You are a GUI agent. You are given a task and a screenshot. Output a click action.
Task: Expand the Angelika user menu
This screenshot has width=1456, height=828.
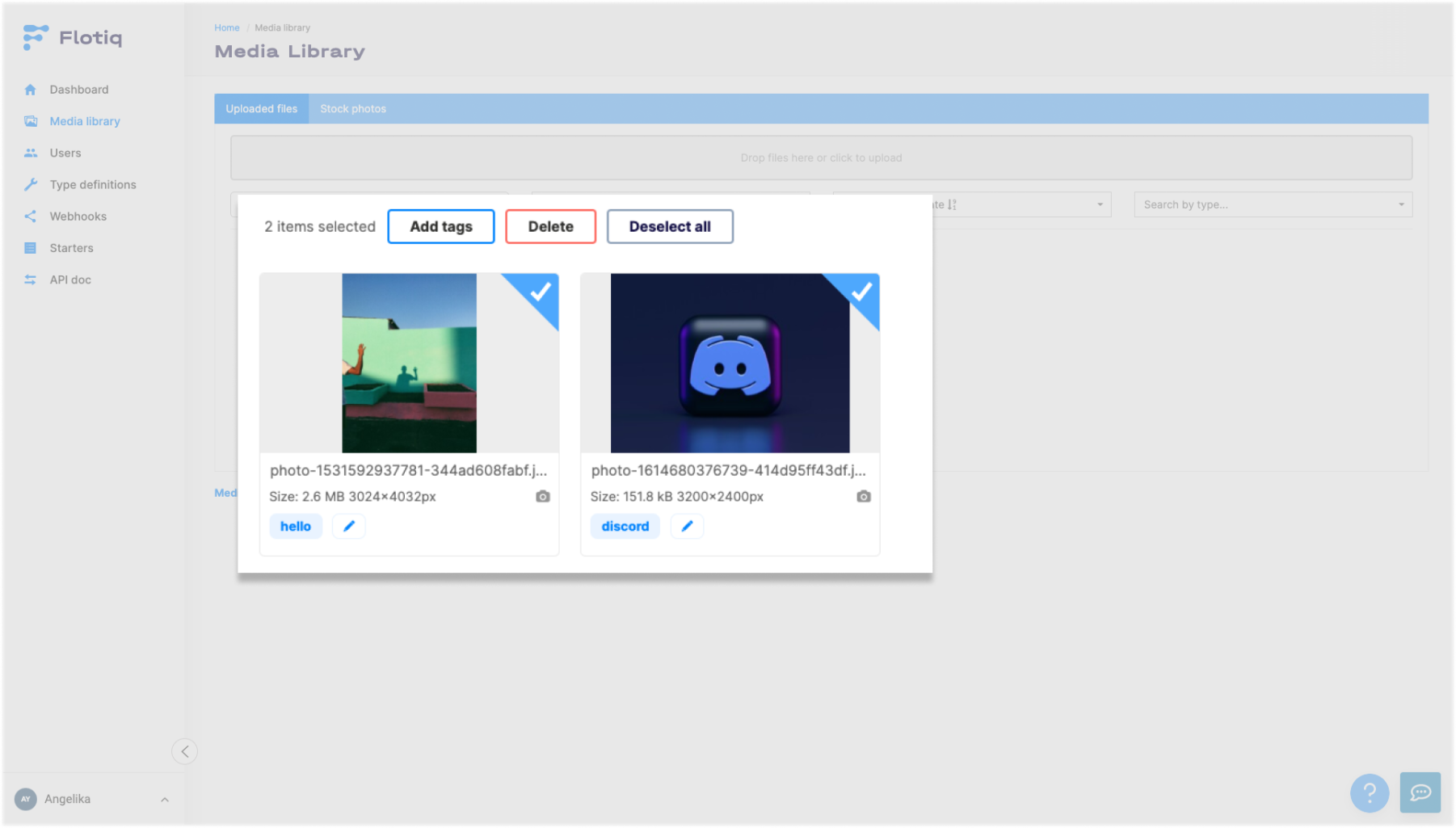165,800
